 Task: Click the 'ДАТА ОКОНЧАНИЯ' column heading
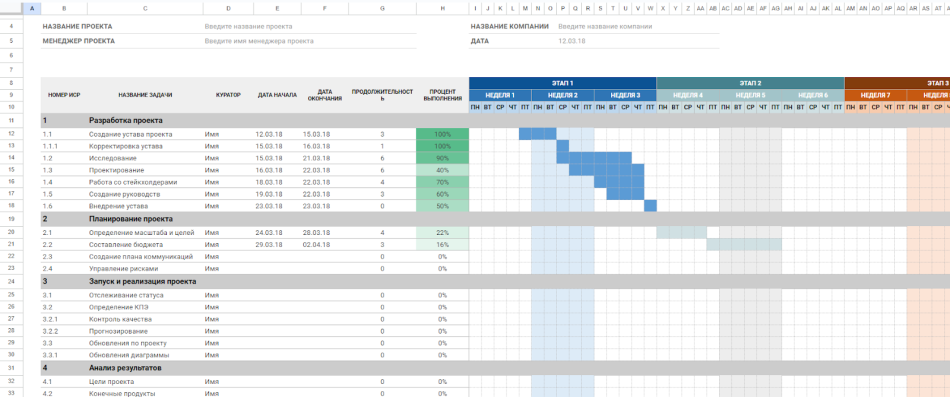(x=325, y=95)
